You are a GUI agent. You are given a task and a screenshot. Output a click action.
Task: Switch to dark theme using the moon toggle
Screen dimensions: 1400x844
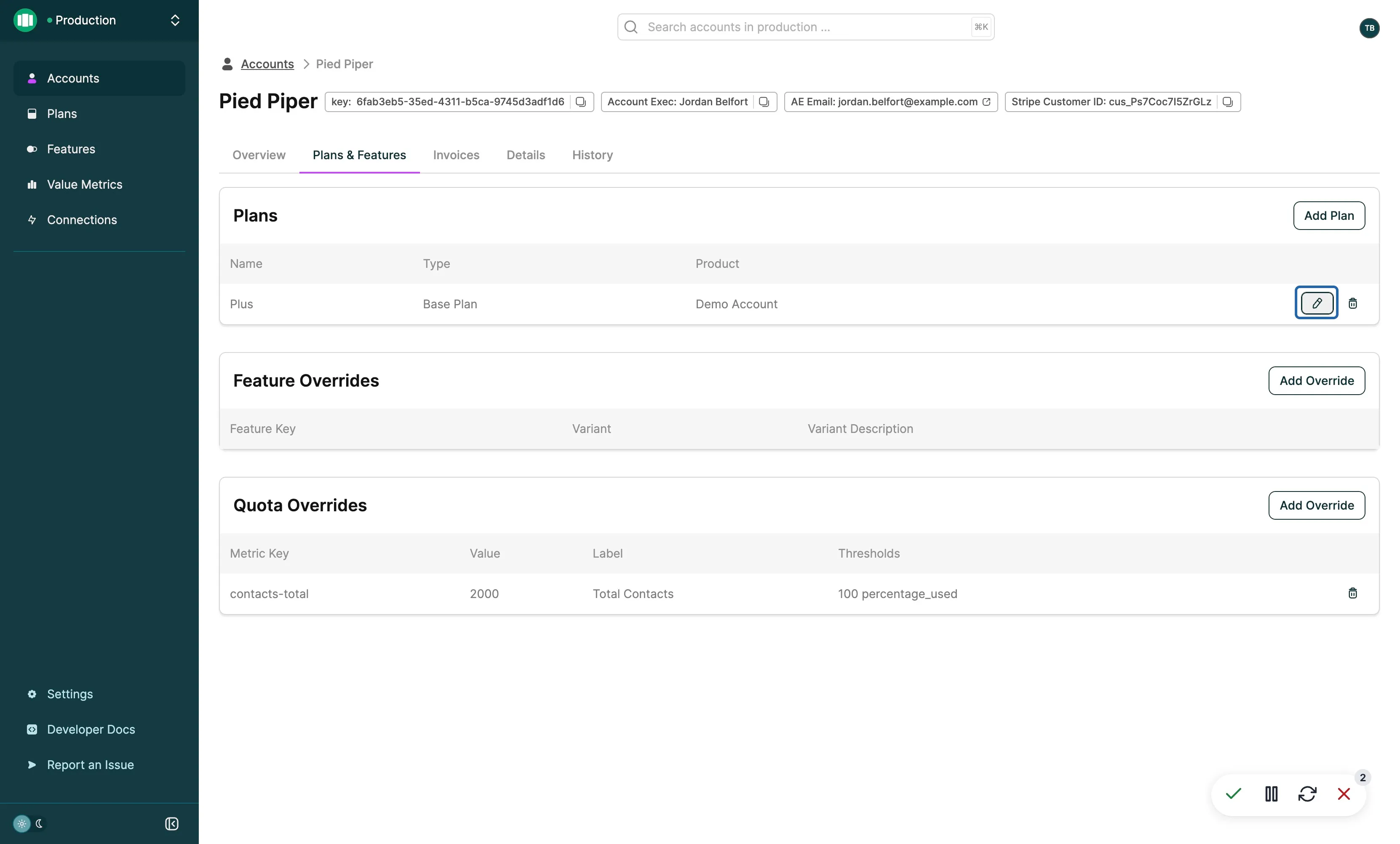[x=39, y=823]
